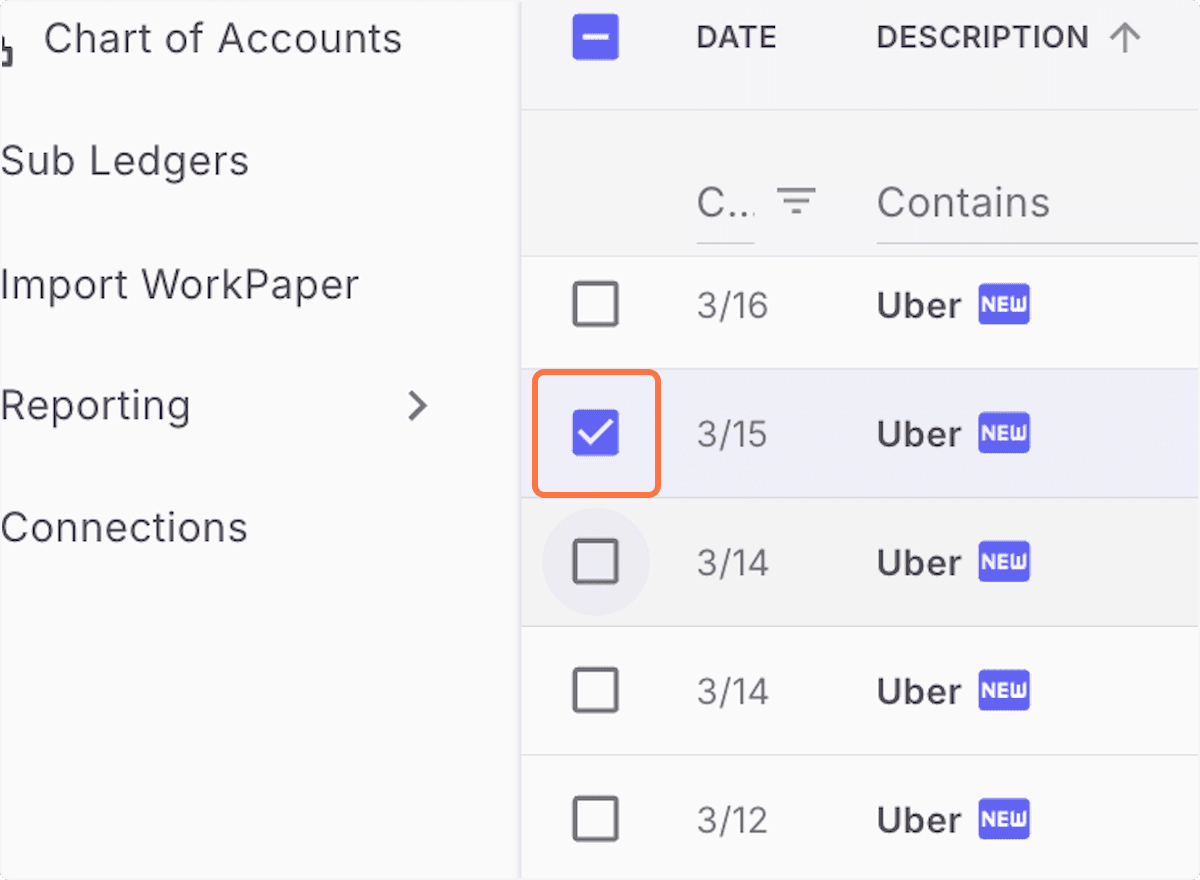Click the Contains filter input field

[963, 202]
